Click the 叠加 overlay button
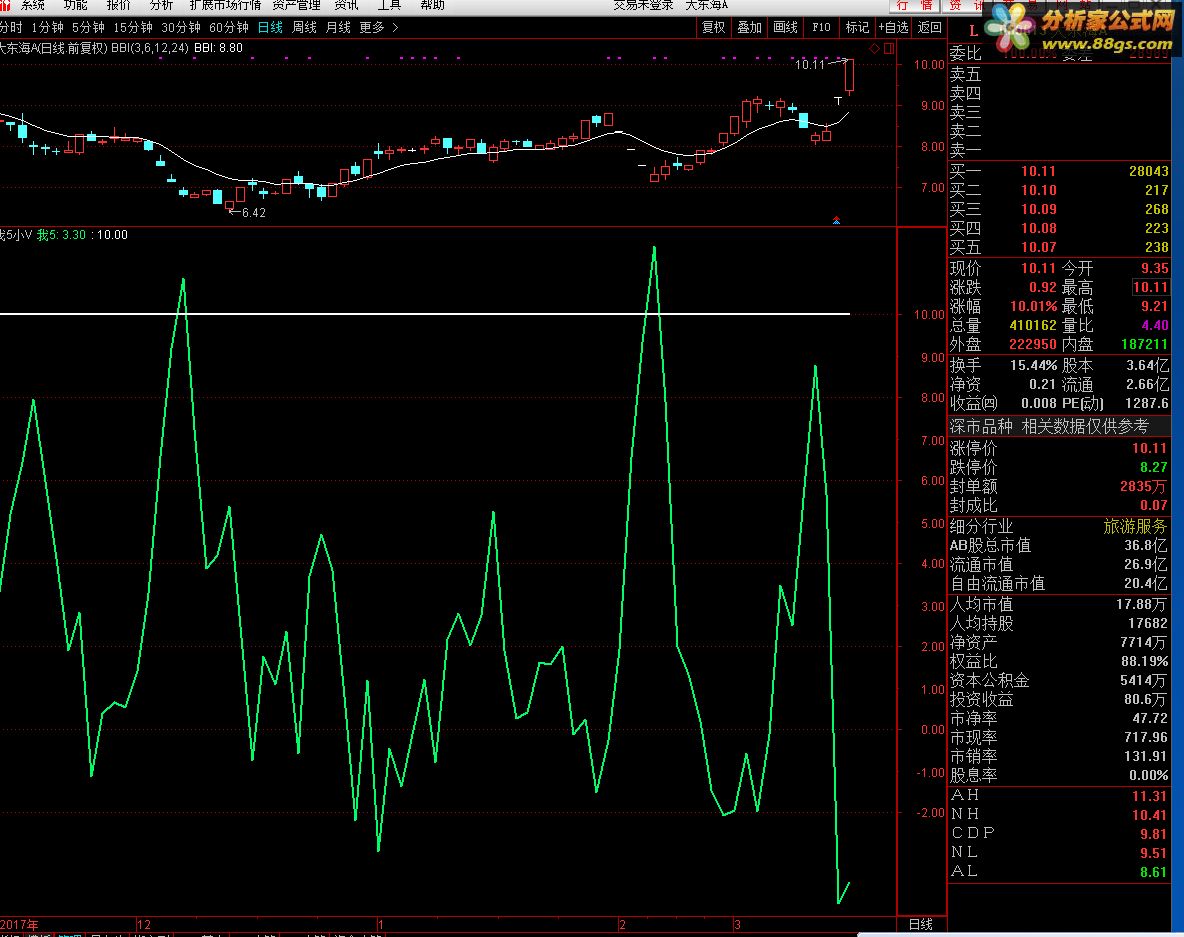 749,27
